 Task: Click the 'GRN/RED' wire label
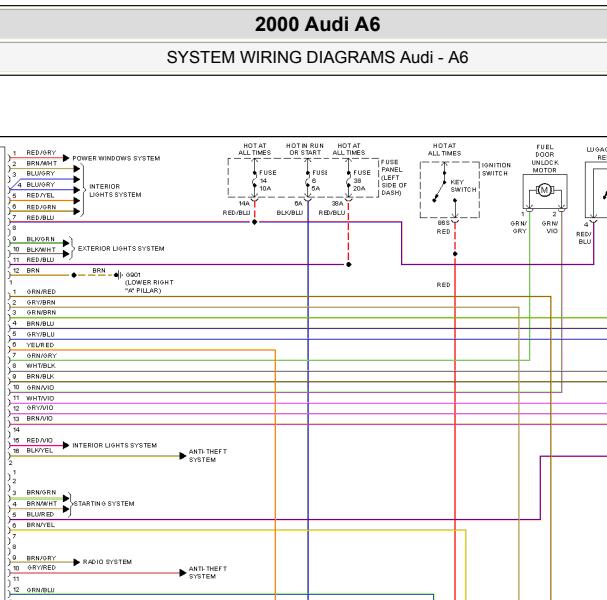(41, 292)
